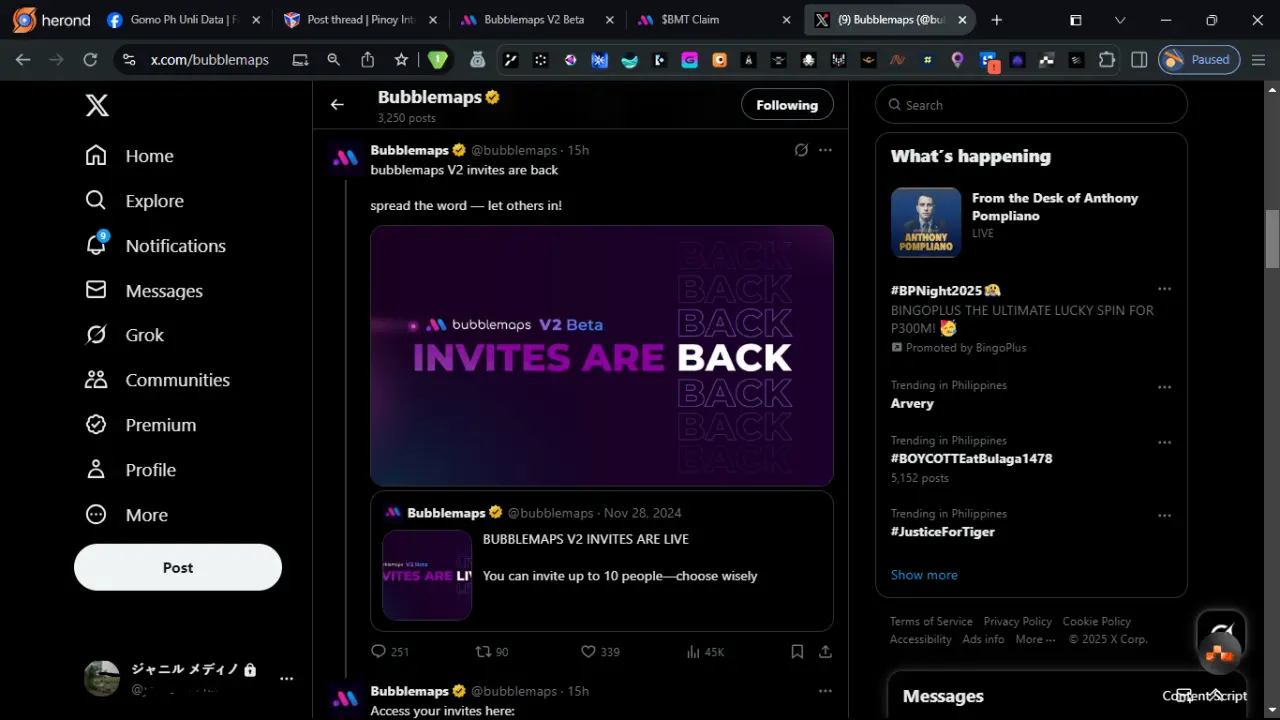Click Show more under trends
The image size is (1280, 720).
[x=924, y=575]
